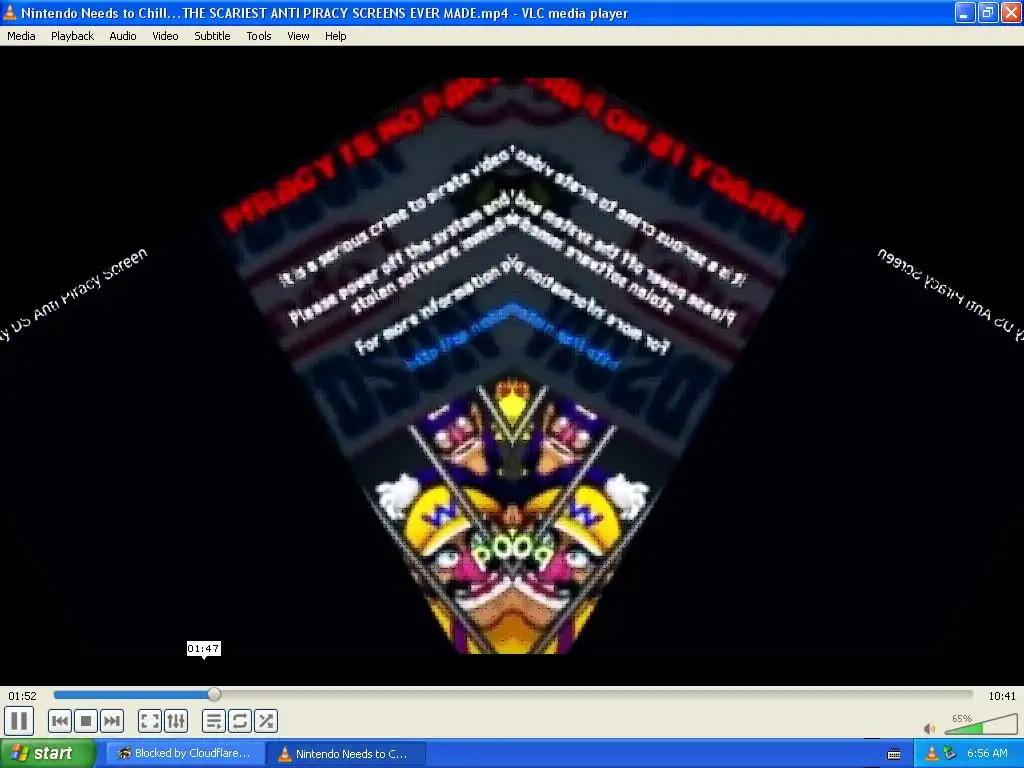Click the video display area
The width and height of the screenshot is (1024, 768).
pos(512,366)
